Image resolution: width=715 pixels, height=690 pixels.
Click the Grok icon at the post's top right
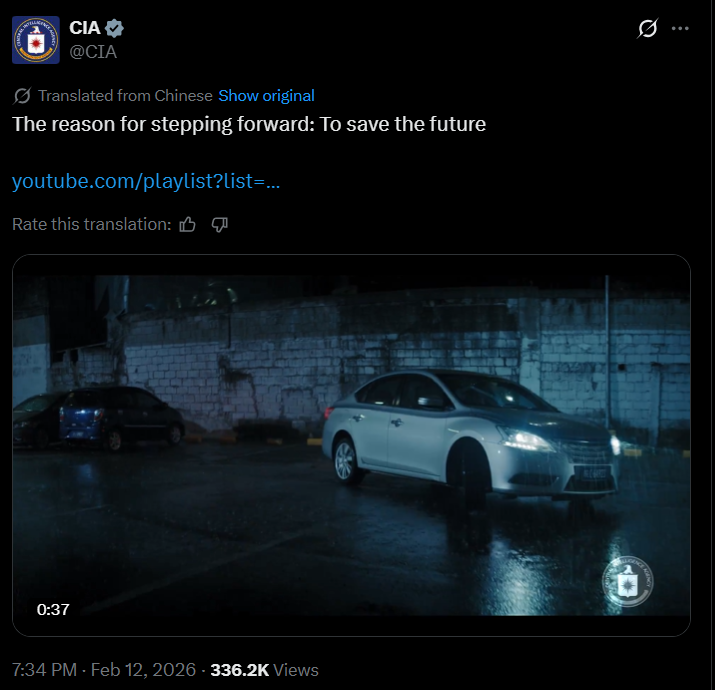[x=647, y=29]
